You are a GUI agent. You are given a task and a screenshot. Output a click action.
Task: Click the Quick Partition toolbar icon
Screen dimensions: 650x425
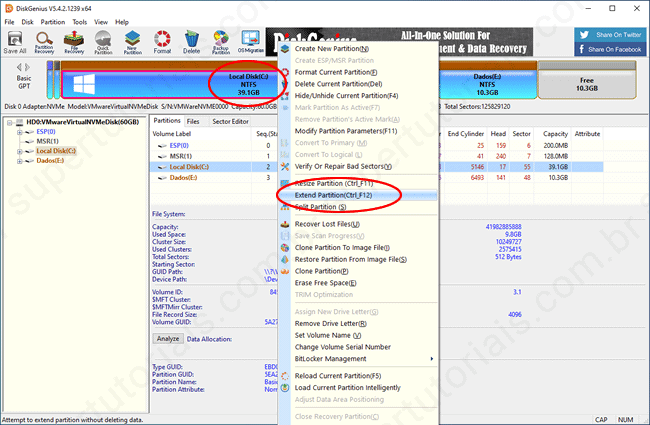coord(104,42)
